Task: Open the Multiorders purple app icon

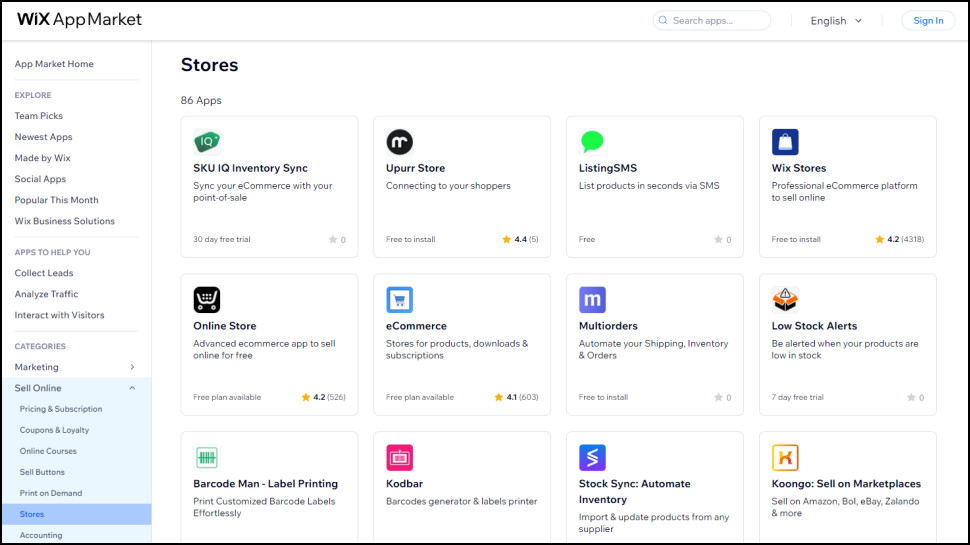Action: pos(592,300)
